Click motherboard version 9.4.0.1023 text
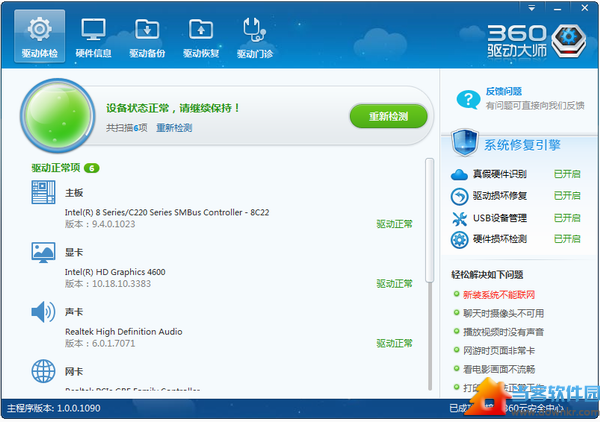Screen dimensions: 600x422 100,224
